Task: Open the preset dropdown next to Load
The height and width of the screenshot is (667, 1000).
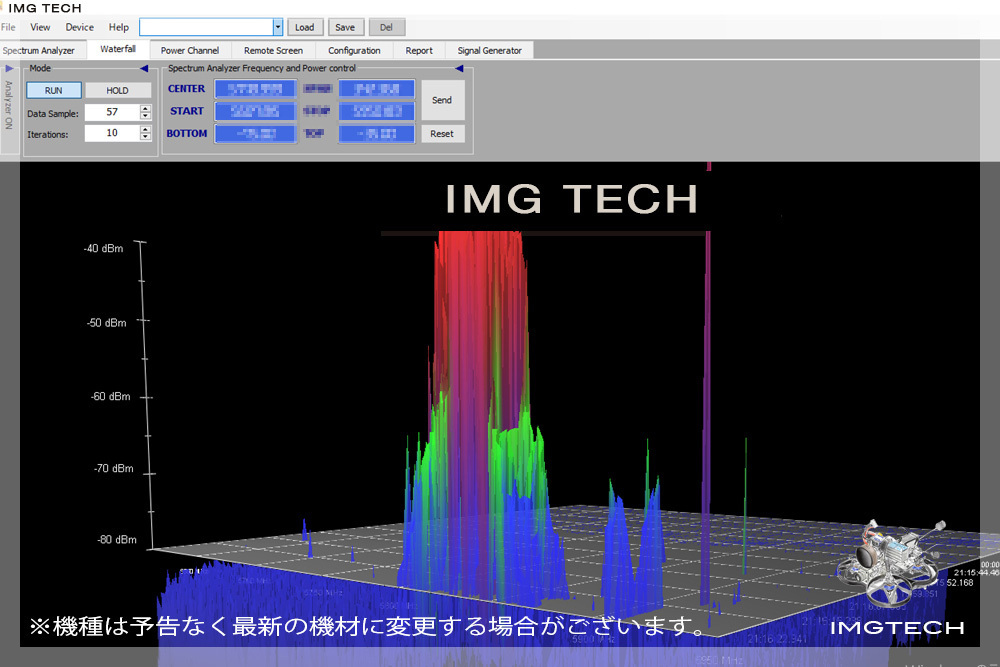Action: point(277,27)
